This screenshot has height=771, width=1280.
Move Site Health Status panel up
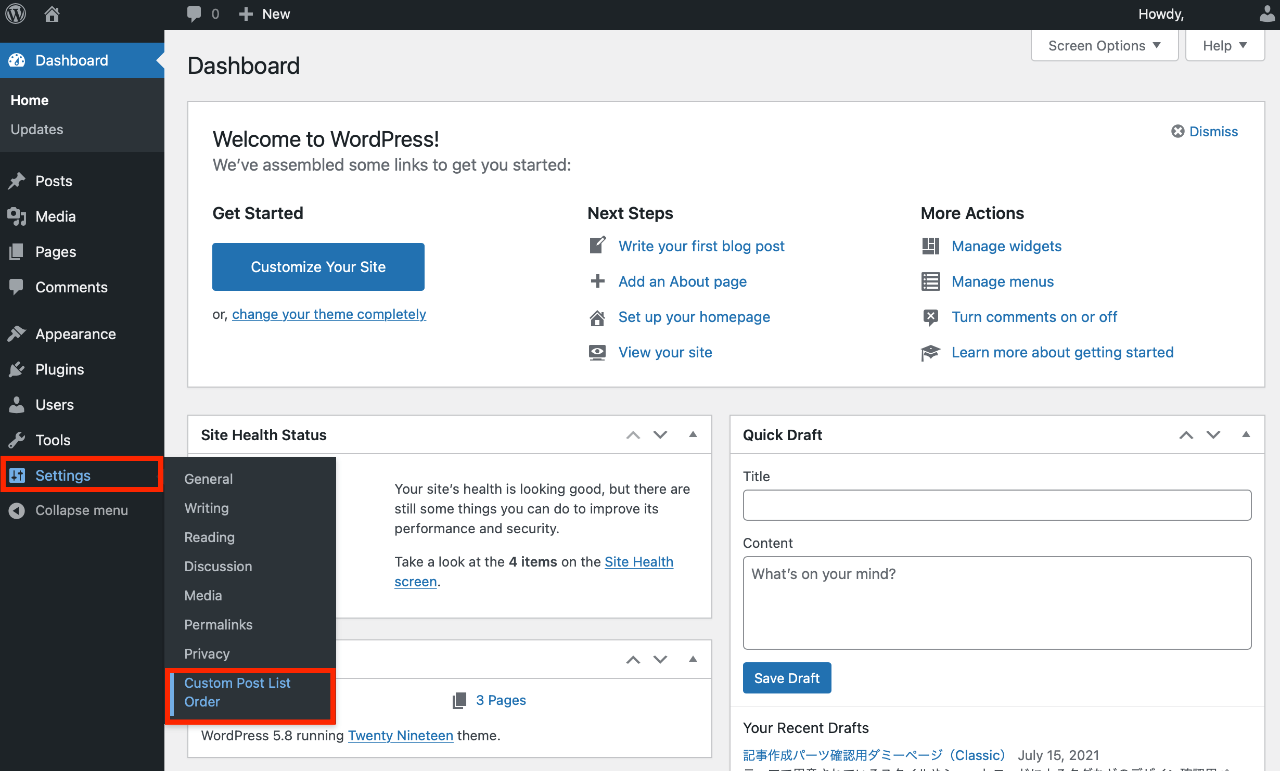[632, 435]
